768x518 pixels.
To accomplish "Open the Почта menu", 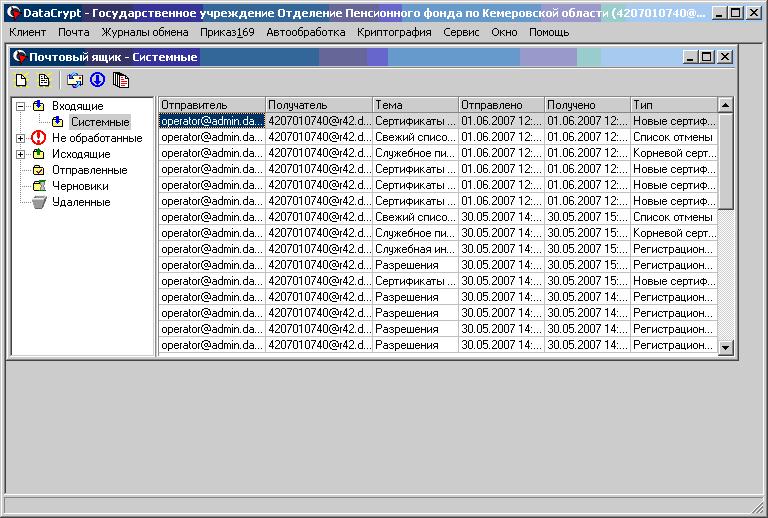I will coord(74,32).
